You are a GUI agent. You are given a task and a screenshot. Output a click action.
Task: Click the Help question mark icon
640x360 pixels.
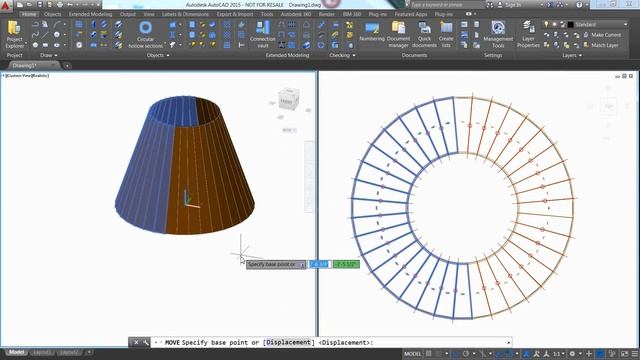pos(579,4)
